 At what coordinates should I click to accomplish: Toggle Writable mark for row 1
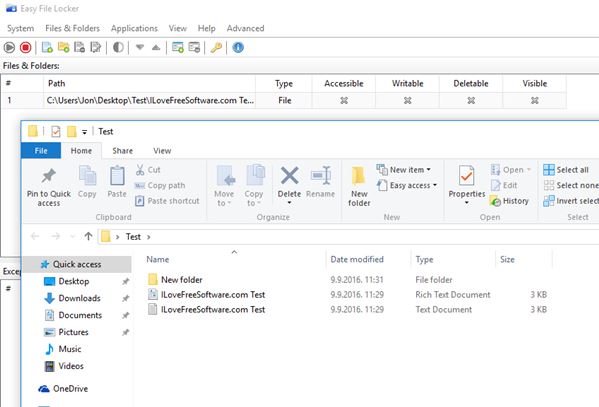[x=407, y=101]
